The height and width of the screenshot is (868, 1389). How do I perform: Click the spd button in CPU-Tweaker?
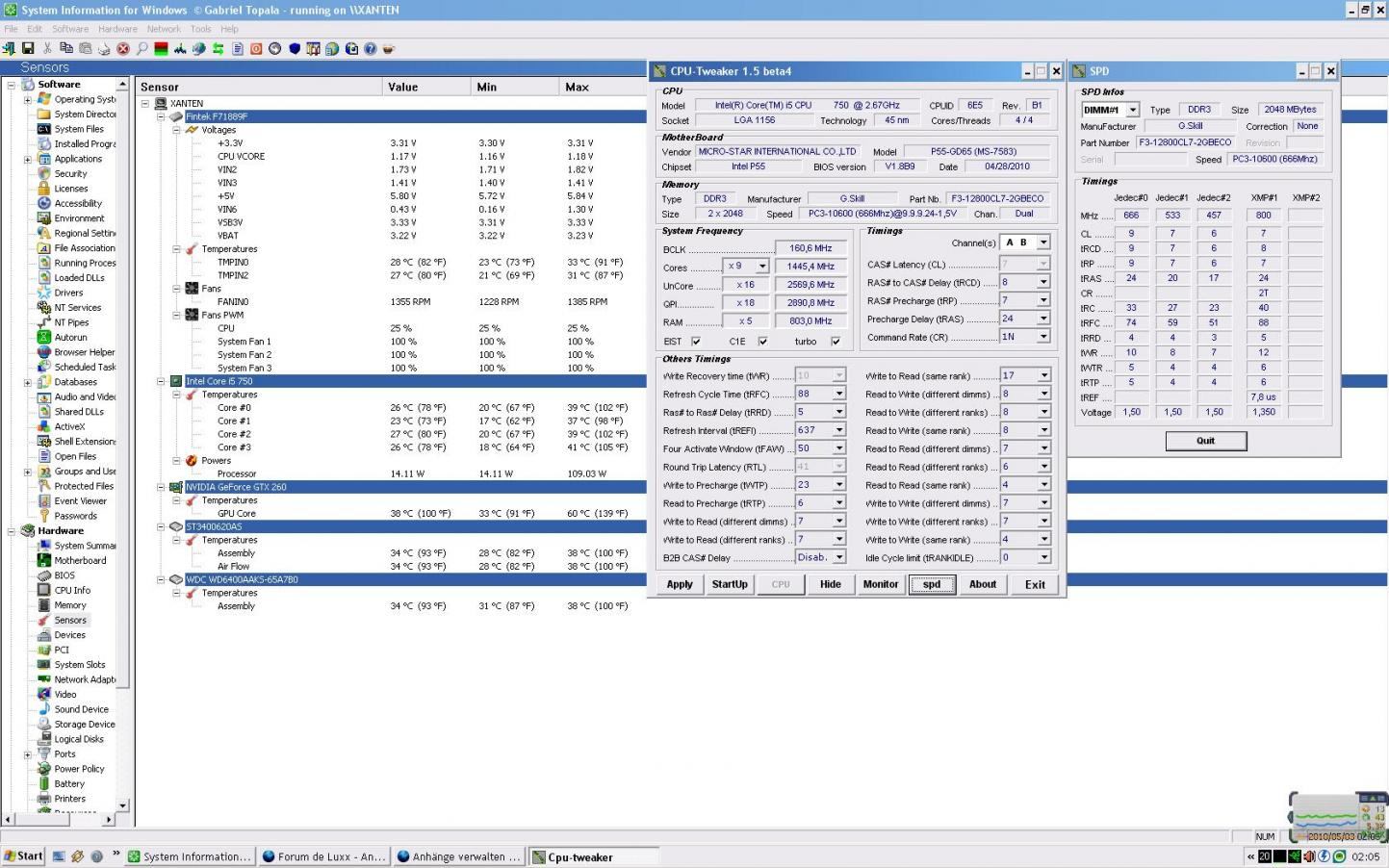[932, 584]
